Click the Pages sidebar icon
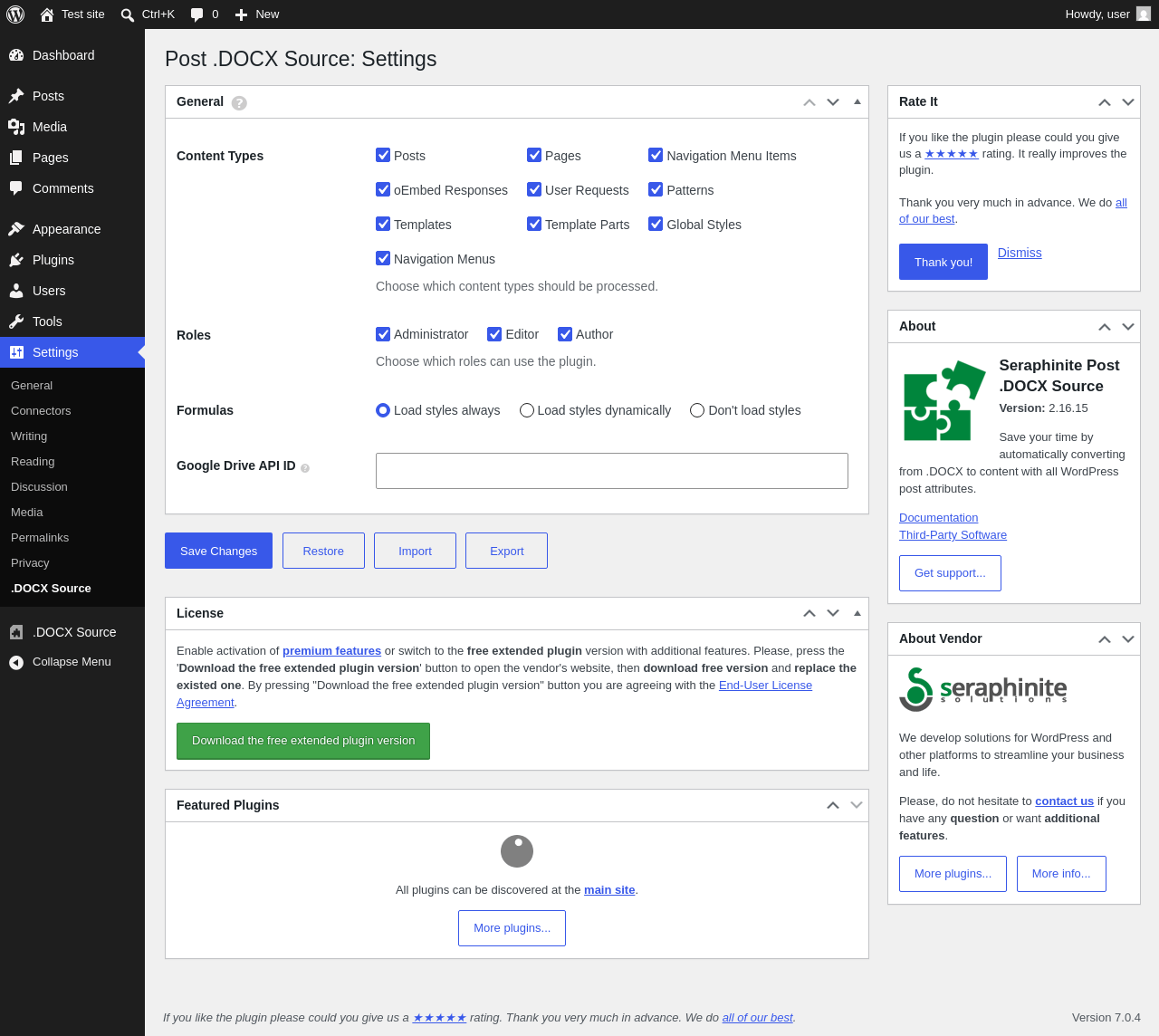 point(16,158)
